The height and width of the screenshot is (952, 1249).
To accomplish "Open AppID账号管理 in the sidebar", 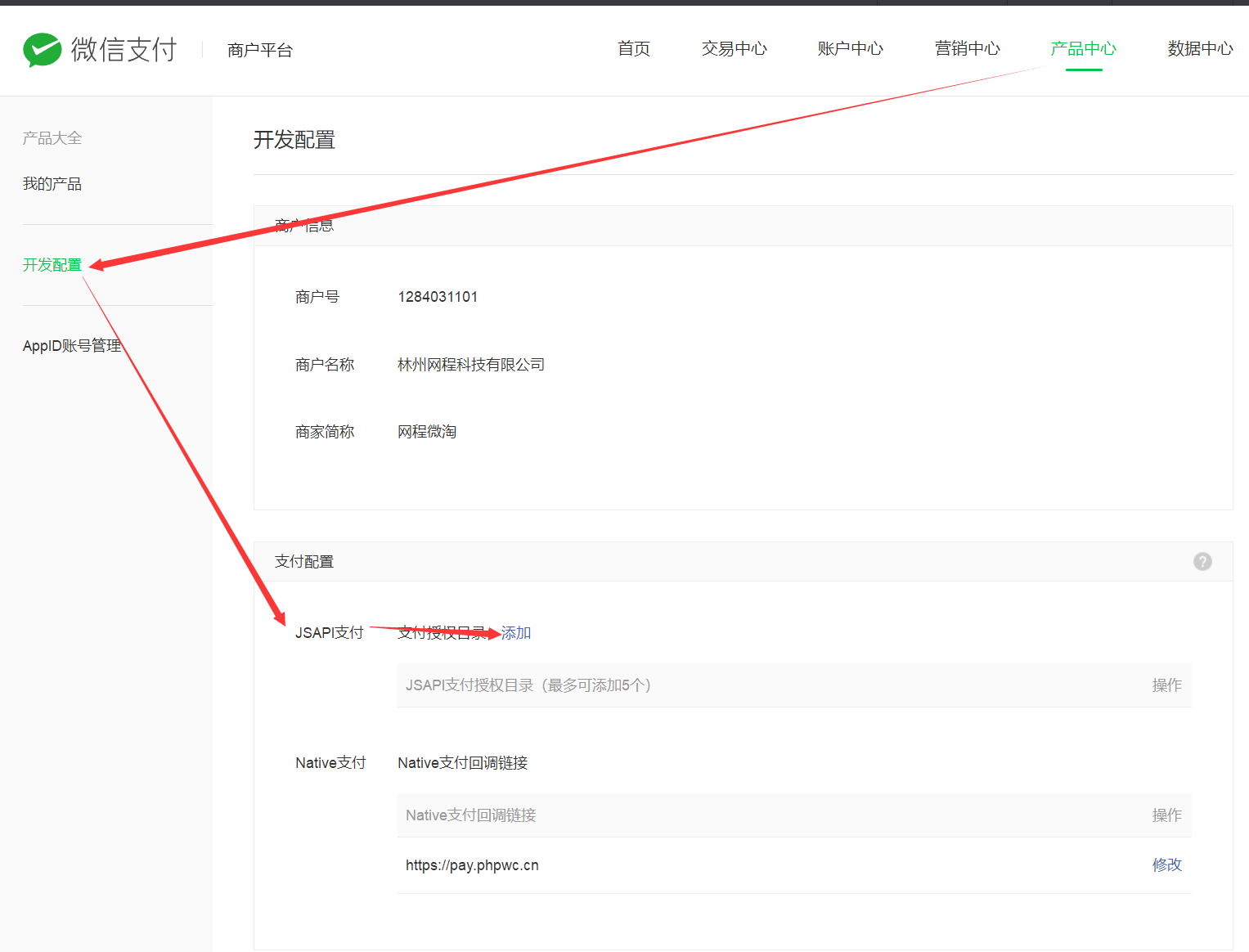I will pyautogui.click(x=72, y=344).
